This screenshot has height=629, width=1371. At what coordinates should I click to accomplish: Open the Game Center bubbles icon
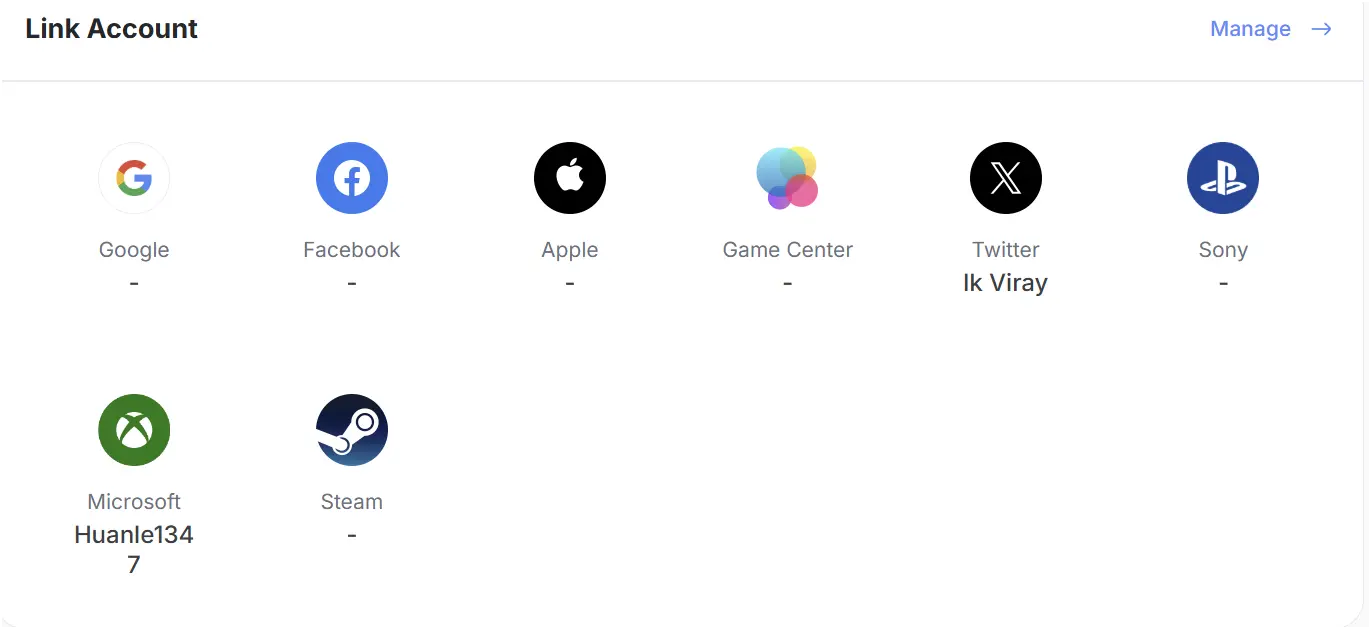(787, 178)
